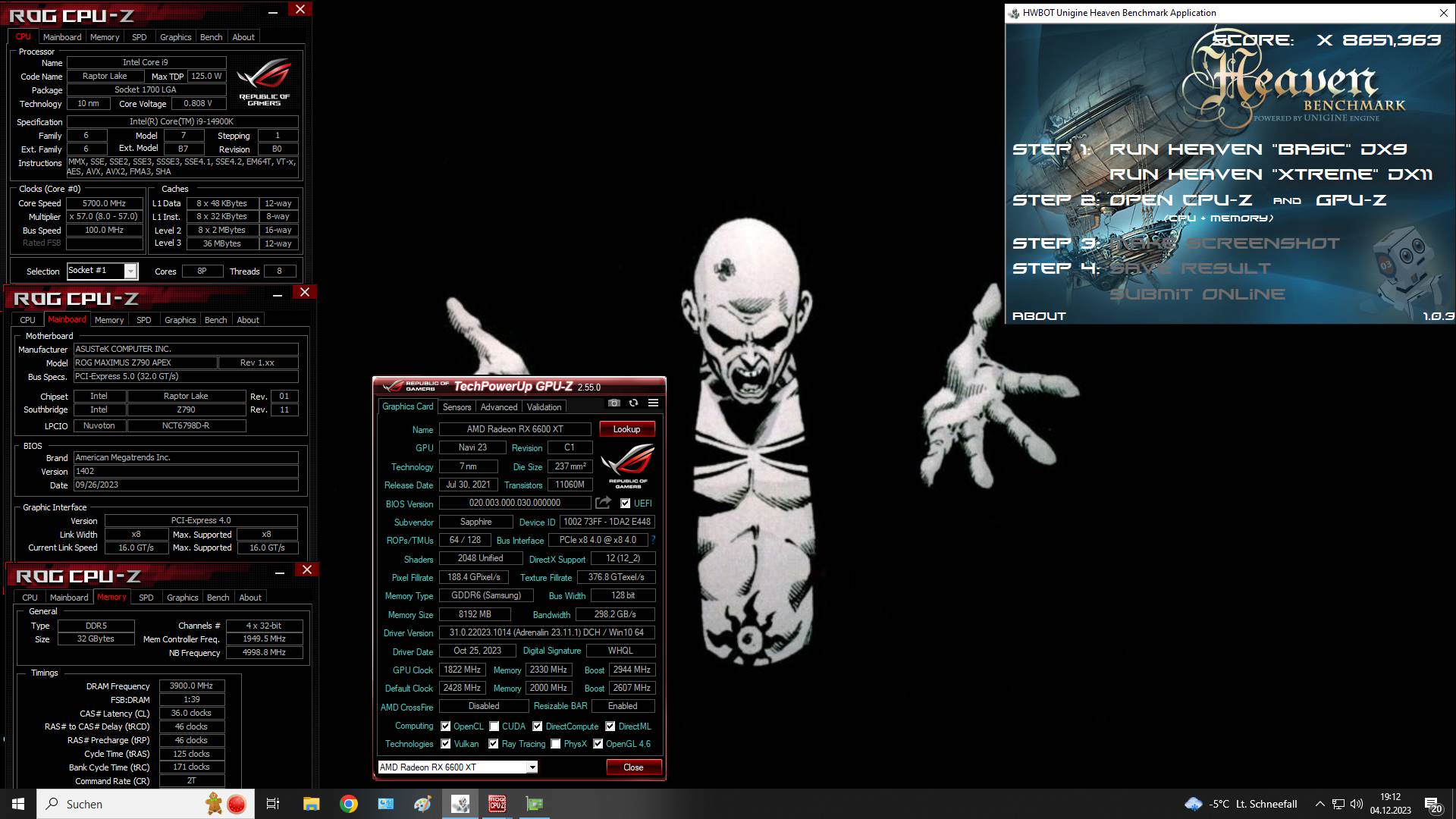Open the AMD Radeon RX 6600 XT GPU dropdown

click(457, 767)
